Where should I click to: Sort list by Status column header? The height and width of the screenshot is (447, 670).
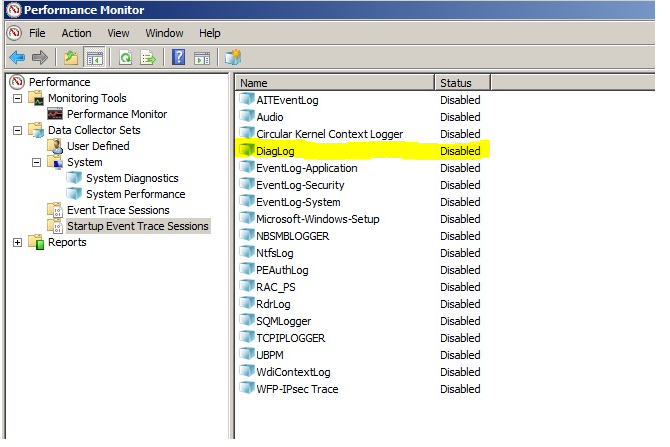tap(463, 82)
